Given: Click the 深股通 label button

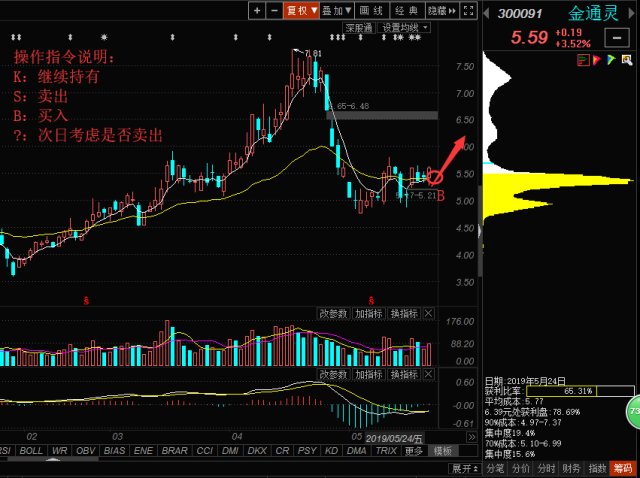Looking at the screenshot, I should [x=359, y=27].
